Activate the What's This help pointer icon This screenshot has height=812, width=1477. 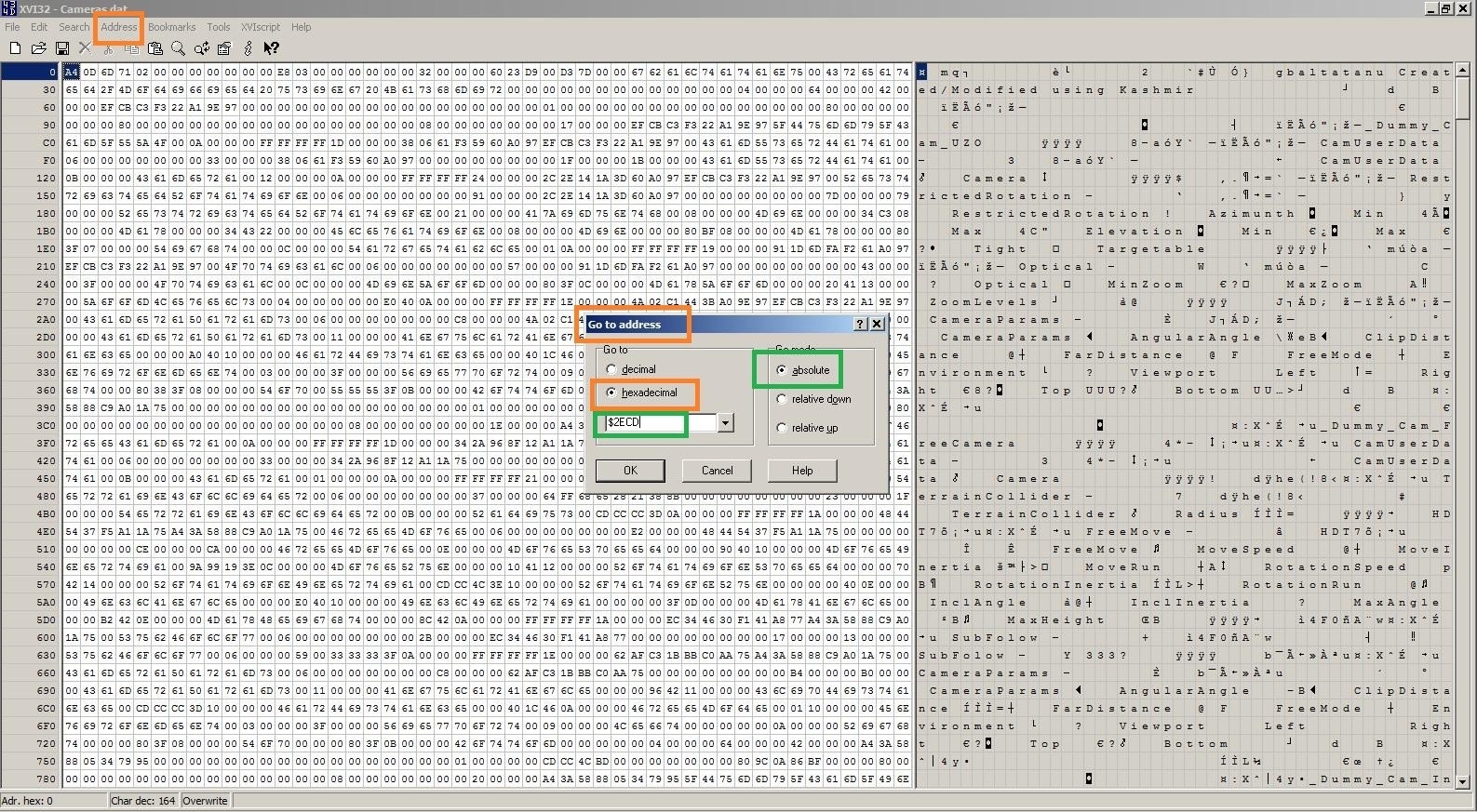(271, 48)
